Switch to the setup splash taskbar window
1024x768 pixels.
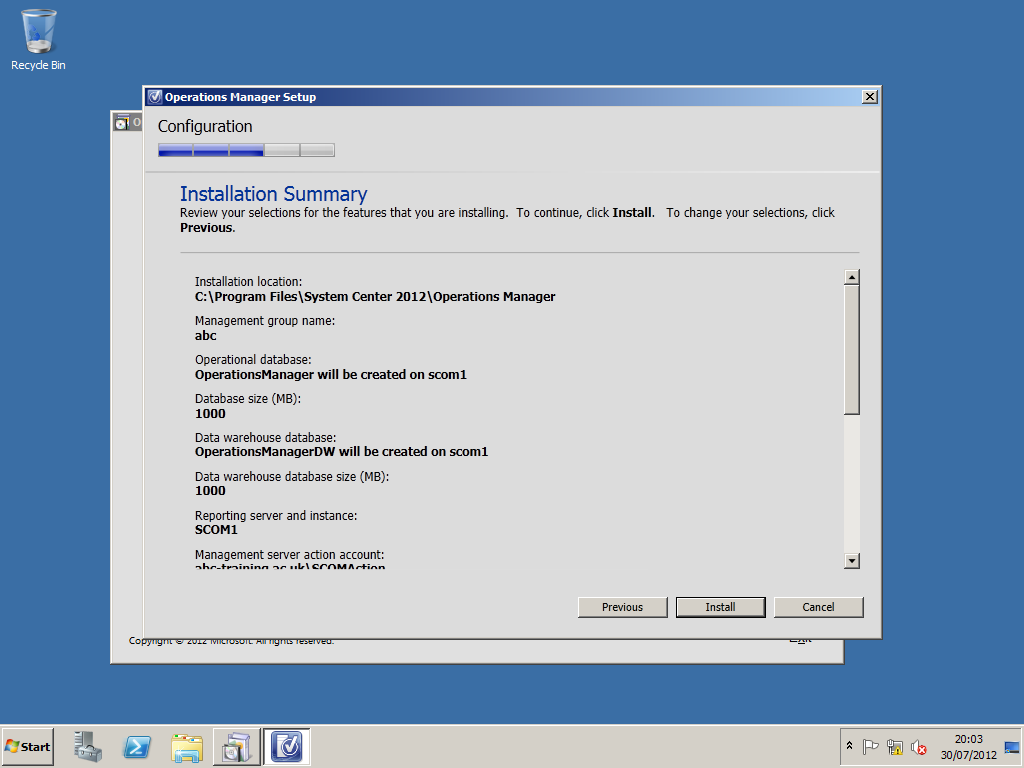(x=236, y=746)
